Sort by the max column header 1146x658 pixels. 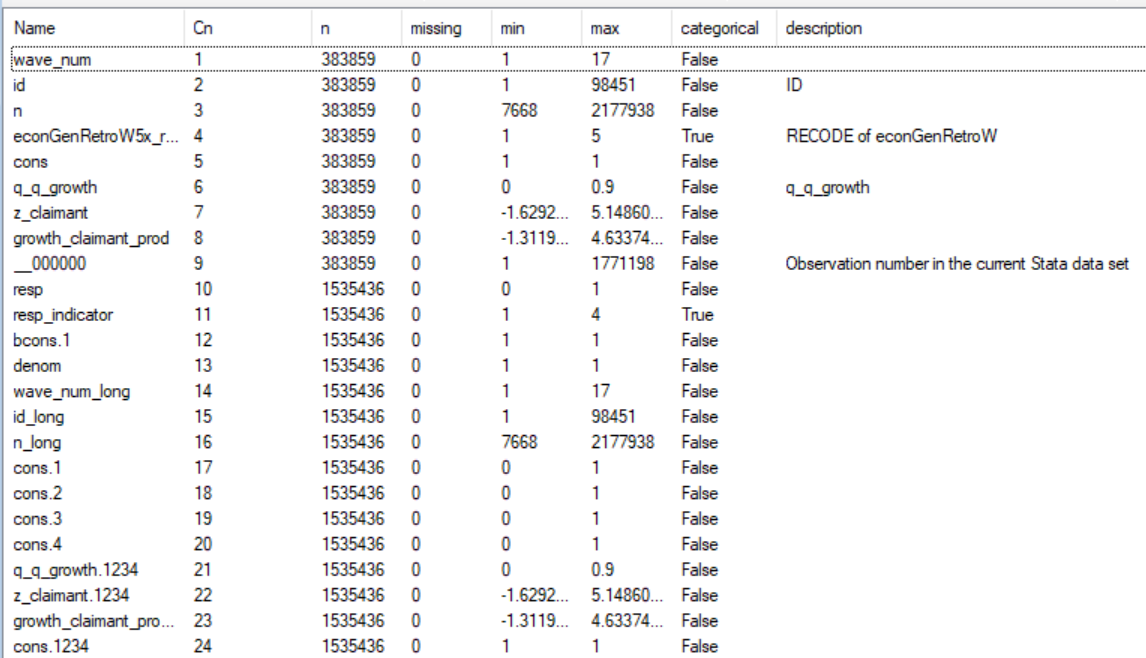coord(605,29)
